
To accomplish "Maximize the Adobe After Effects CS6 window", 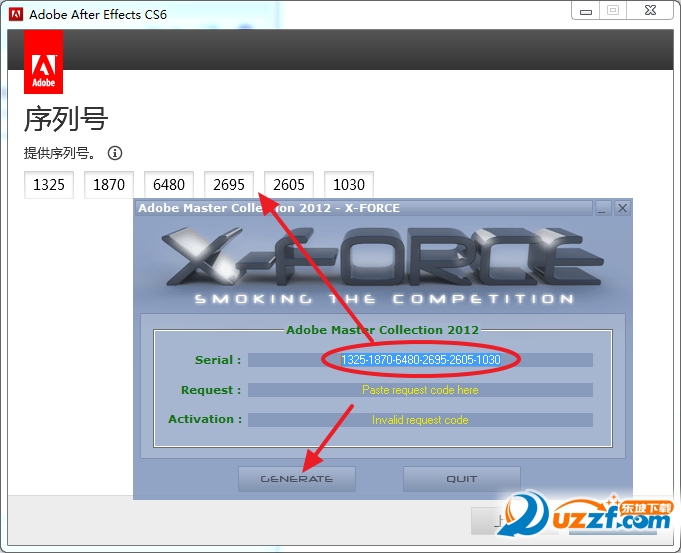I will [x=612, y=11].
